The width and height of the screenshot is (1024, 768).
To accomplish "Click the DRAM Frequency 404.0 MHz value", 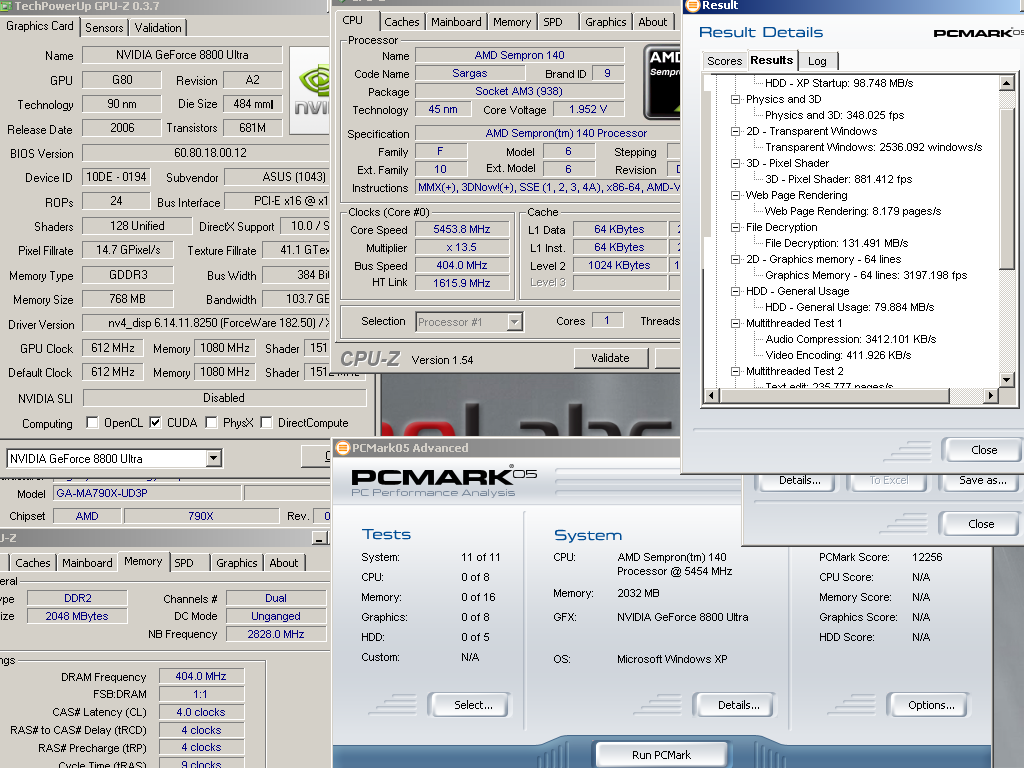I will pyautogui.click(x=200, y=677).
